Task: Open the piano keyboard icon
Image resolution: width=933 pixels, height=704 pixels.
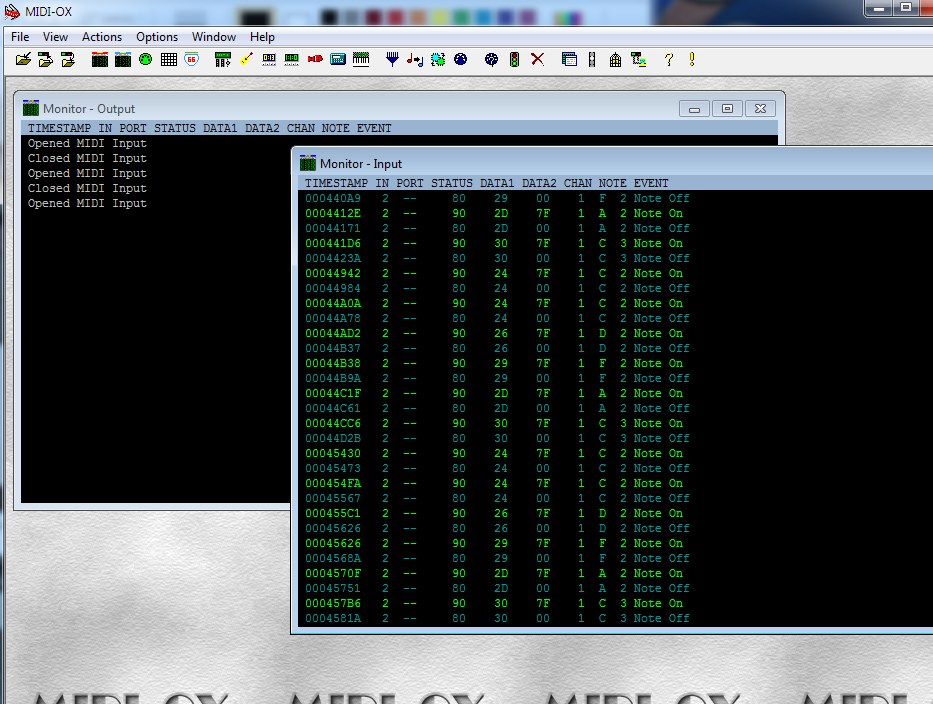Action: coord(361,60)
